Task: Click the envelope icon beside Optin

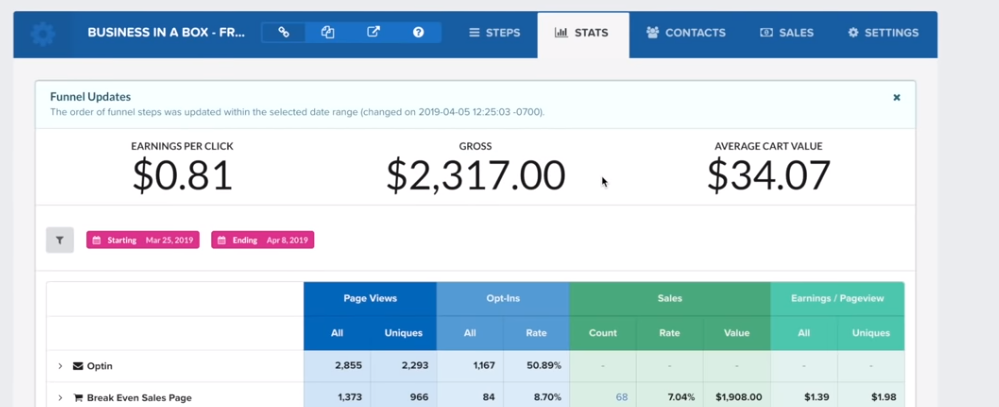Action: click(78, 366)
